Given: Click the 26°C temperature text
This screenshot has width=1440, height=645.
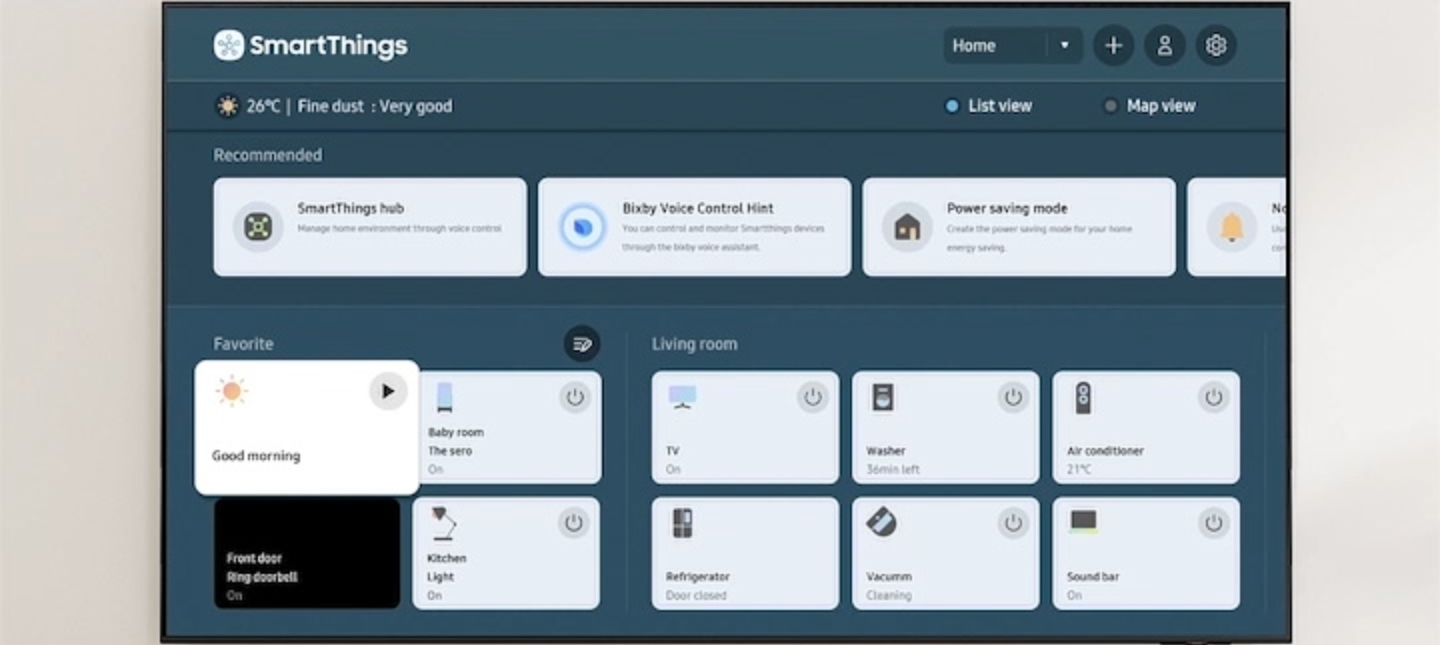Looking at the screenshot, I should click(264, 106).
